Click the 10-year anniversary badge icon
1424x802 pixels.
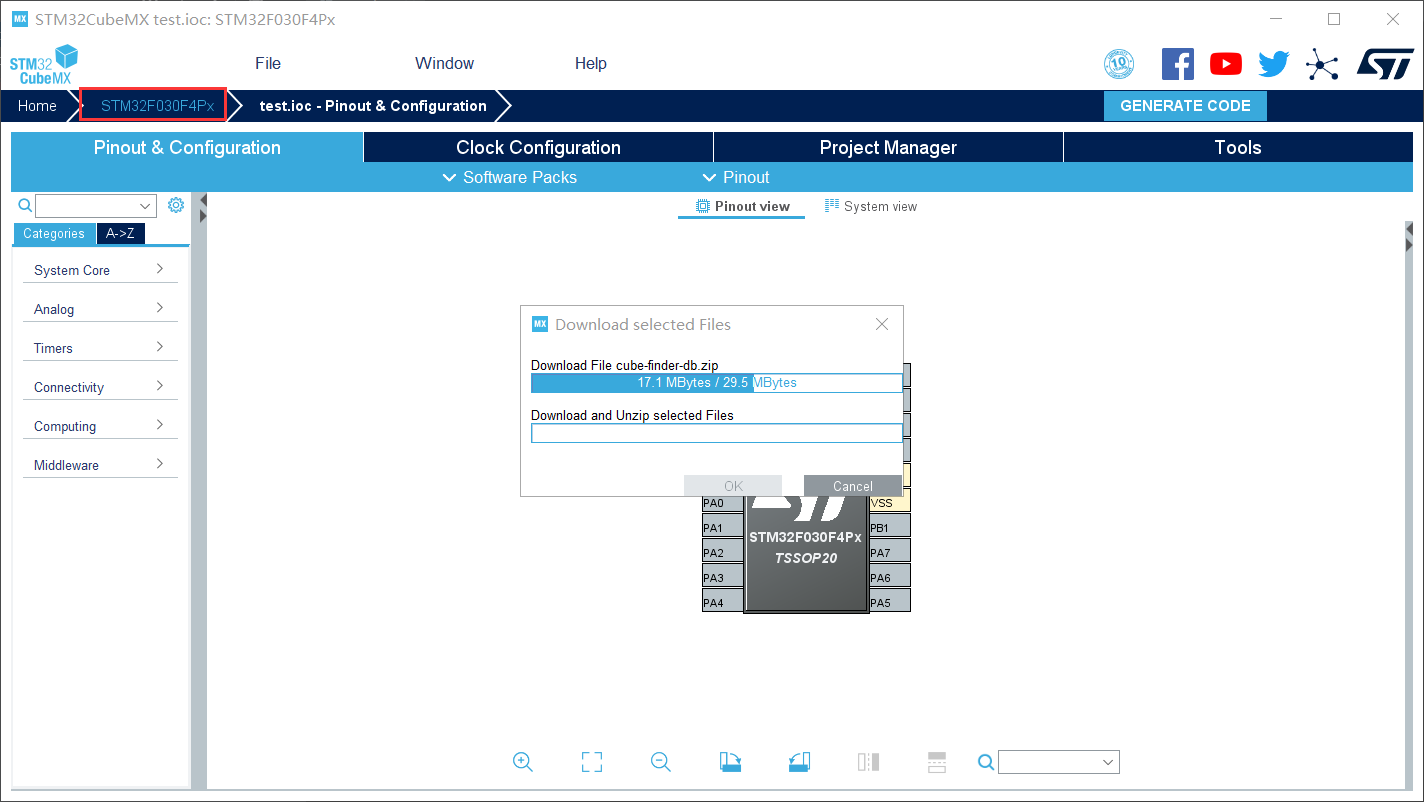[1119, 65]
